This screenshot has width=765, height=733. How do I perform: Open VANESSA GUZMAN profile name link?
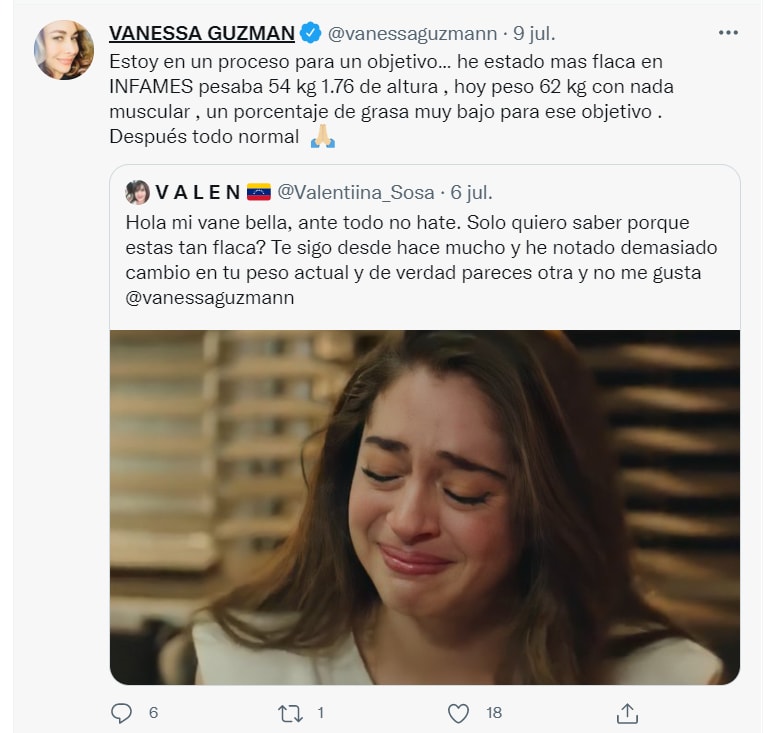click(x=201, y=34)
